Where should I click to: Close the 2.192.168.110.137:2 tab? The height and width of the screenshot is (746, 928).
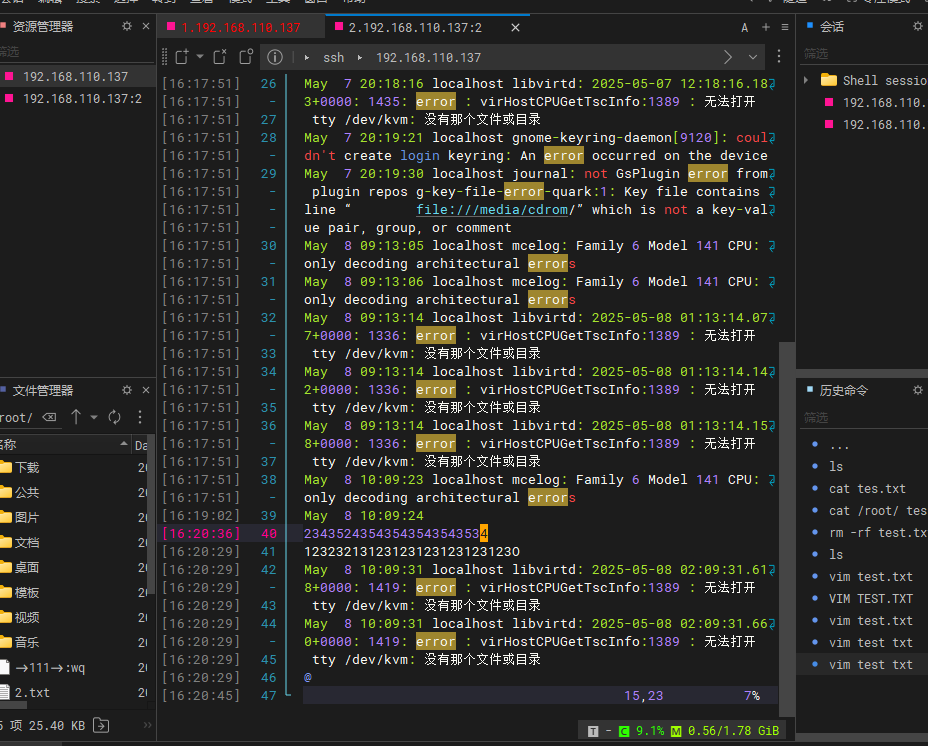click(515, 28)
